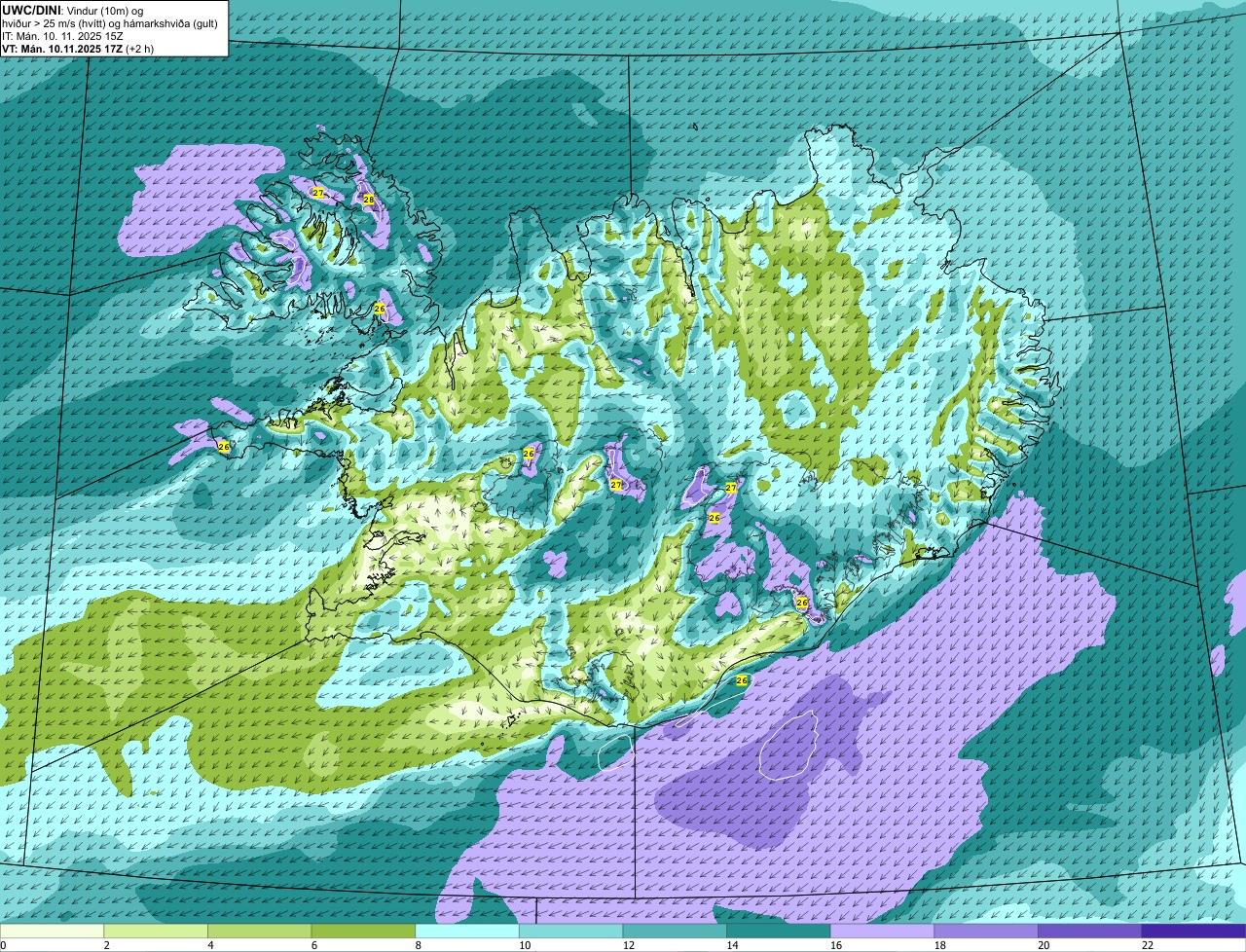The image size is (1246, 952).
Task: Click the '22' tick label on color scale
Action: (1148, 945)
